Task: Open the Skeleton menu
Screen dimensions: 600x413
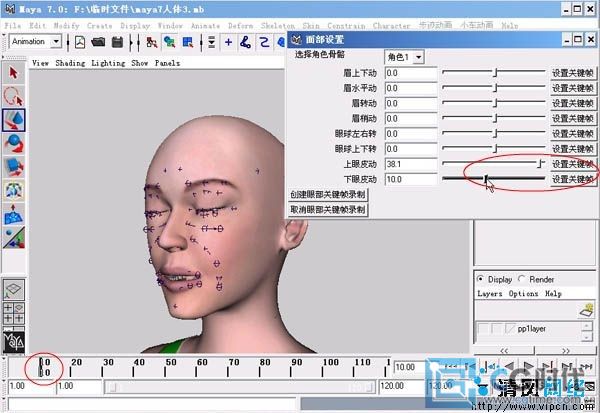Action: [278, 26]
